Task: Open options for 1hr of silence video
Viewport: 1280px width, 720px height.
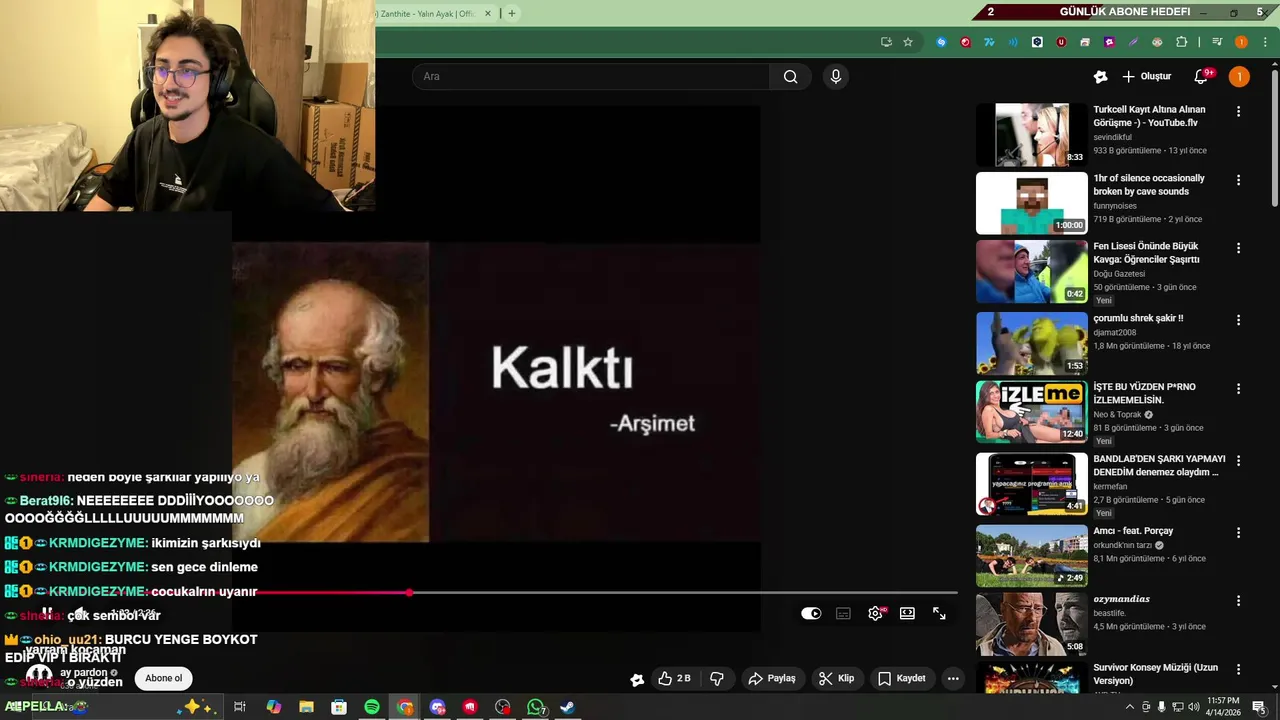Action: pos(1238,180)
